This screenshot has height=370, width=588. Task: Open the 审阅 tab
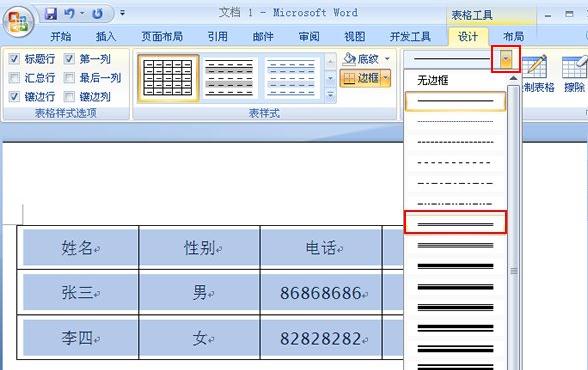(x=309, y=36)
